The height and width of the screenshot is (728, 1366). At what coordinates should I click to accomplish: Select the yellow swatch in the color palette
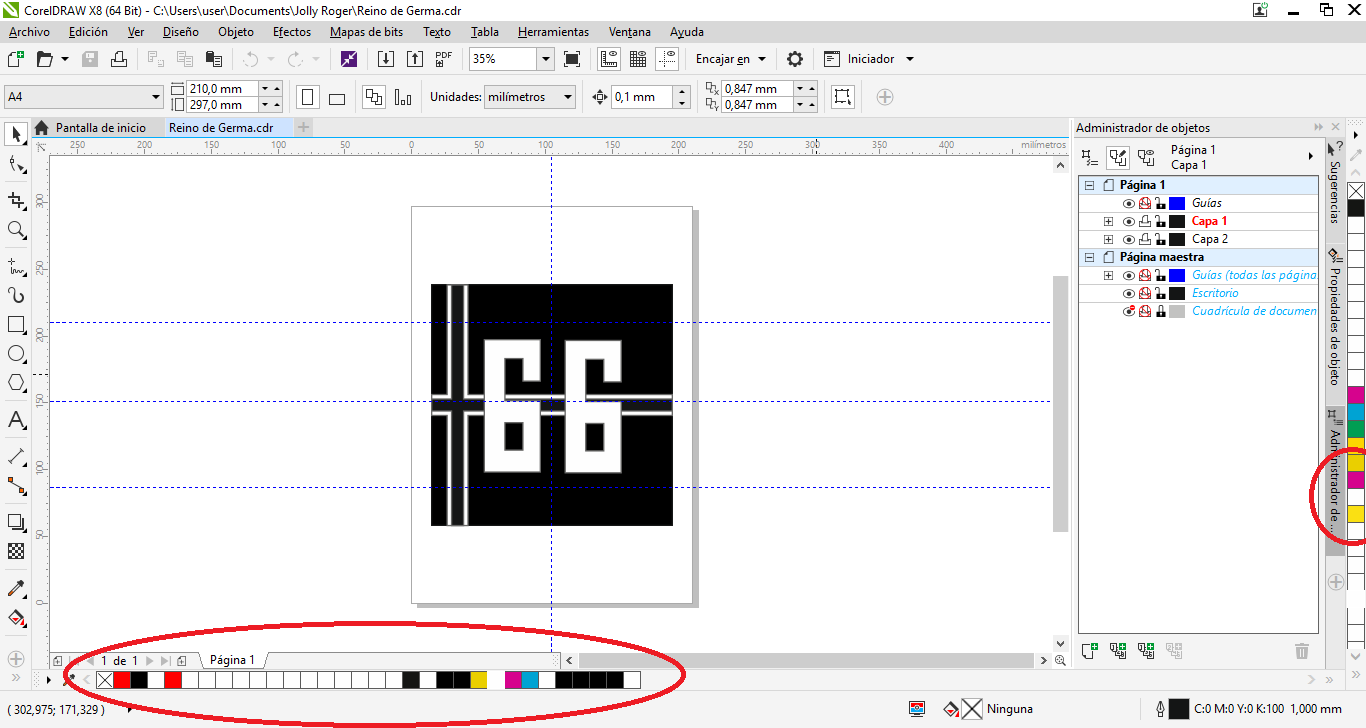point(478,680)
